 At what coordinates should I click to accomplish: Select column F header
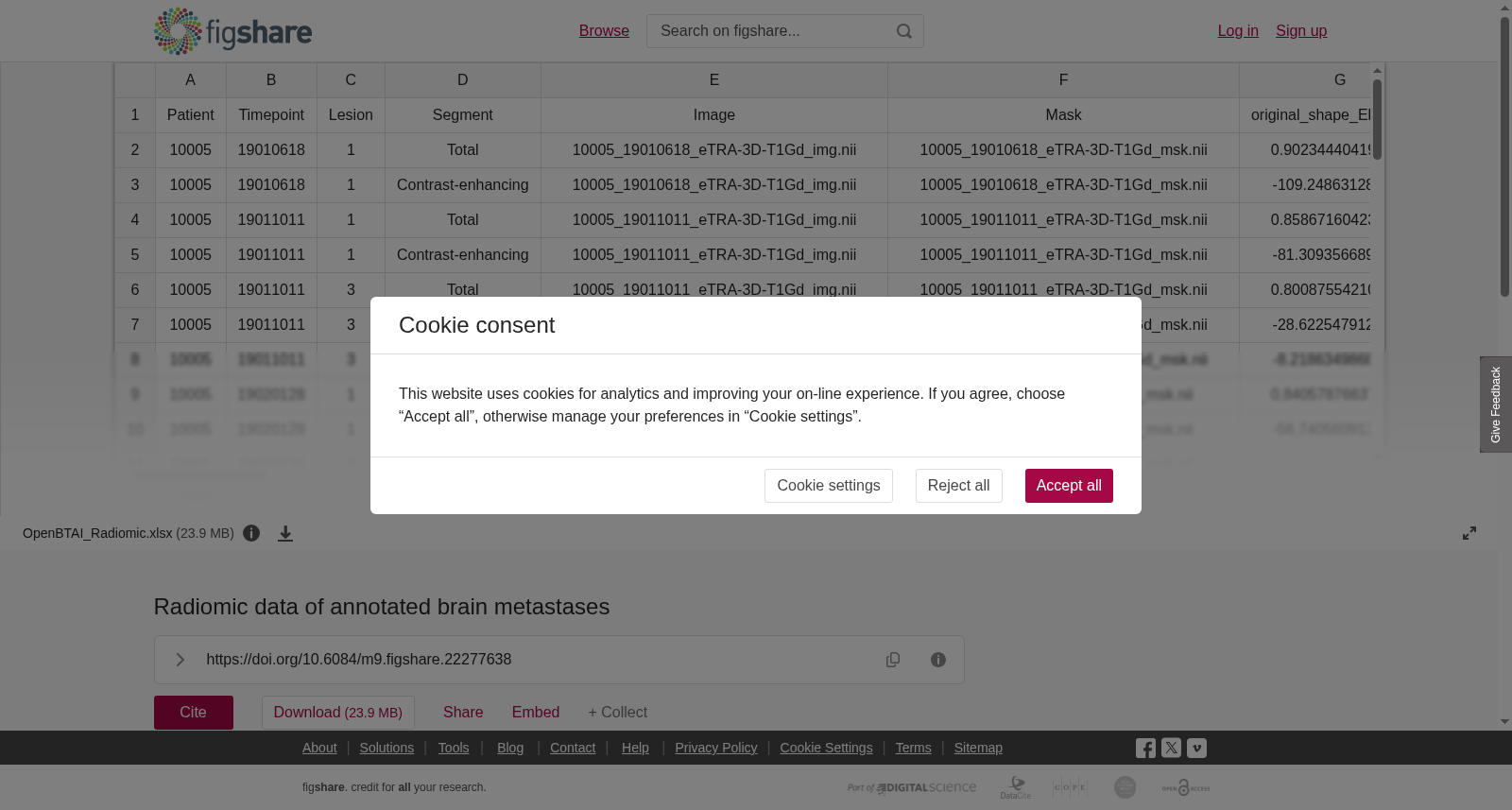point(1063,80)
